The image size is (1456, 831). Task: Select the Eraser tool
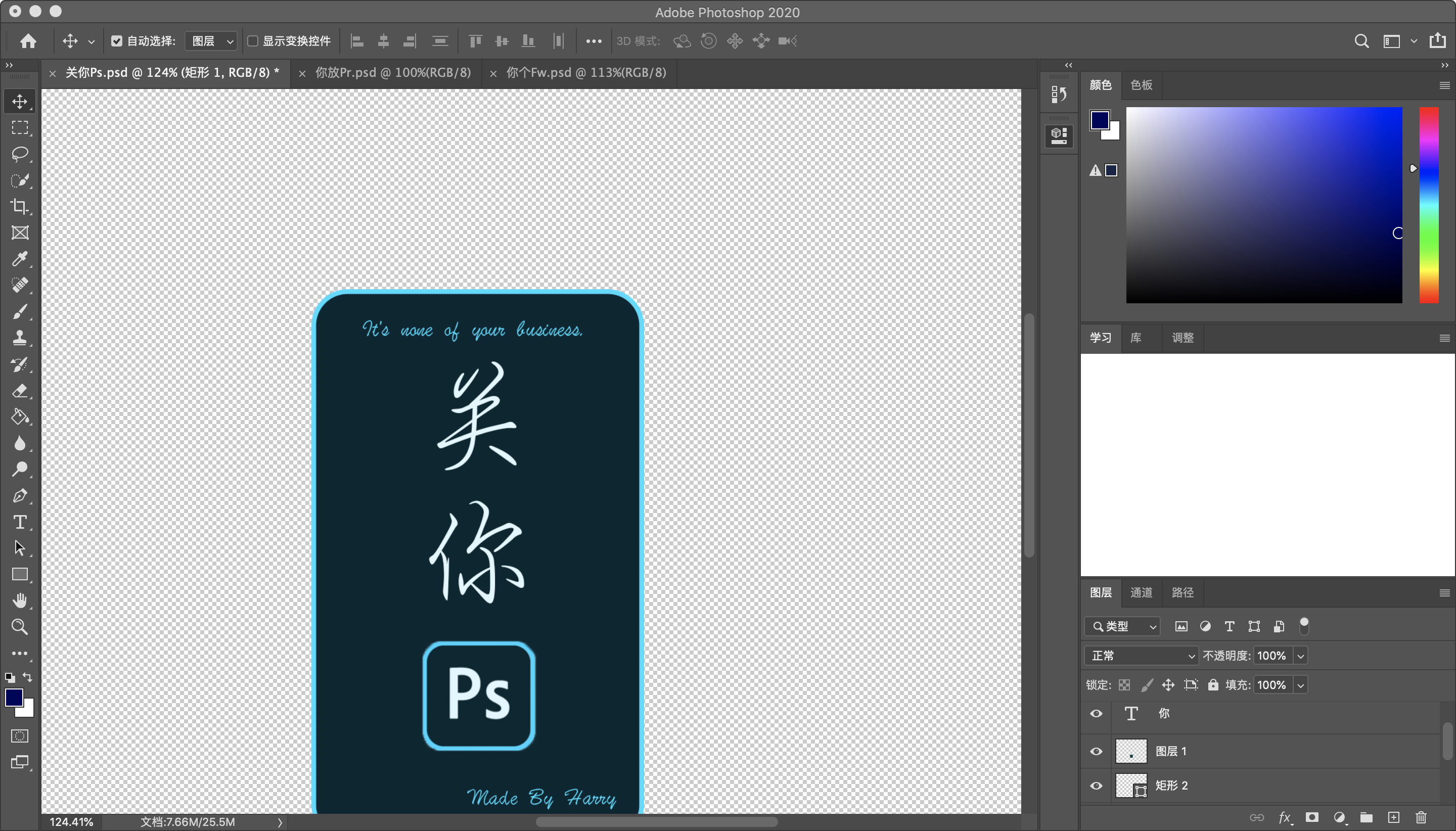click(20, 391)
